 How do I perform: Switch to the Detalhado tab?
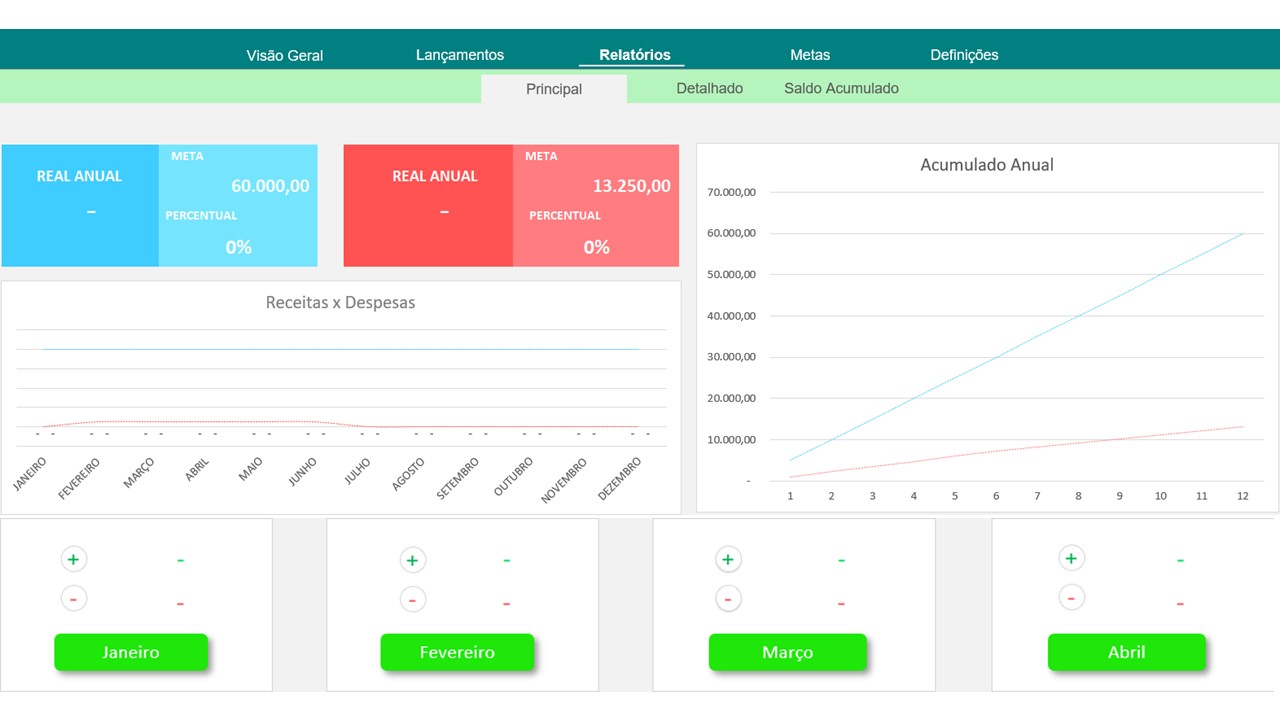pyautogui.click(x=709, y=88)
